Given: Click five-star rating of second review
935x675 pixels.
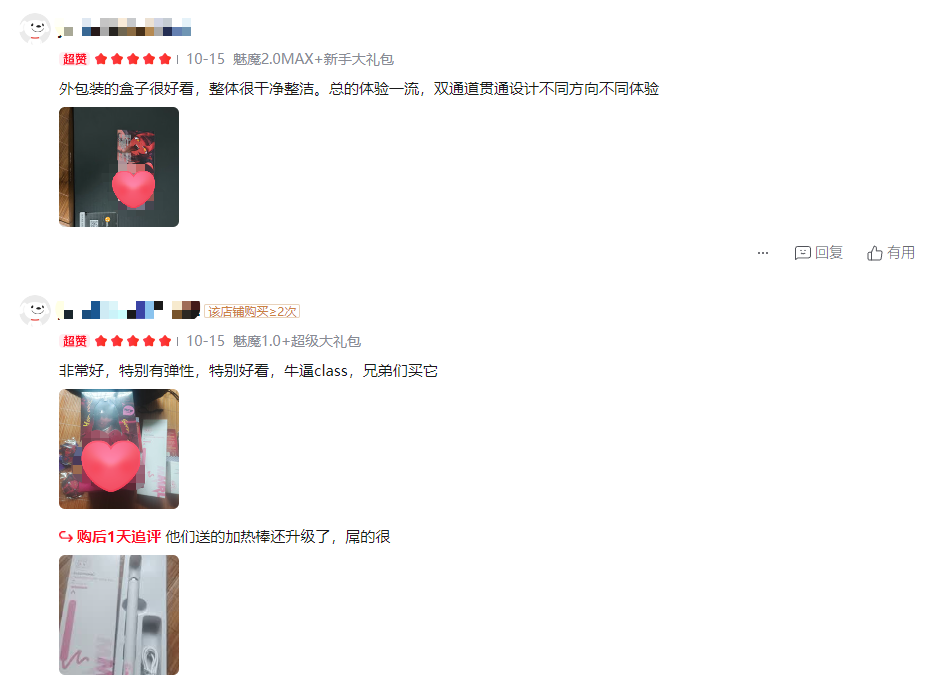Looking at the screenshot, I should [133, 341].
